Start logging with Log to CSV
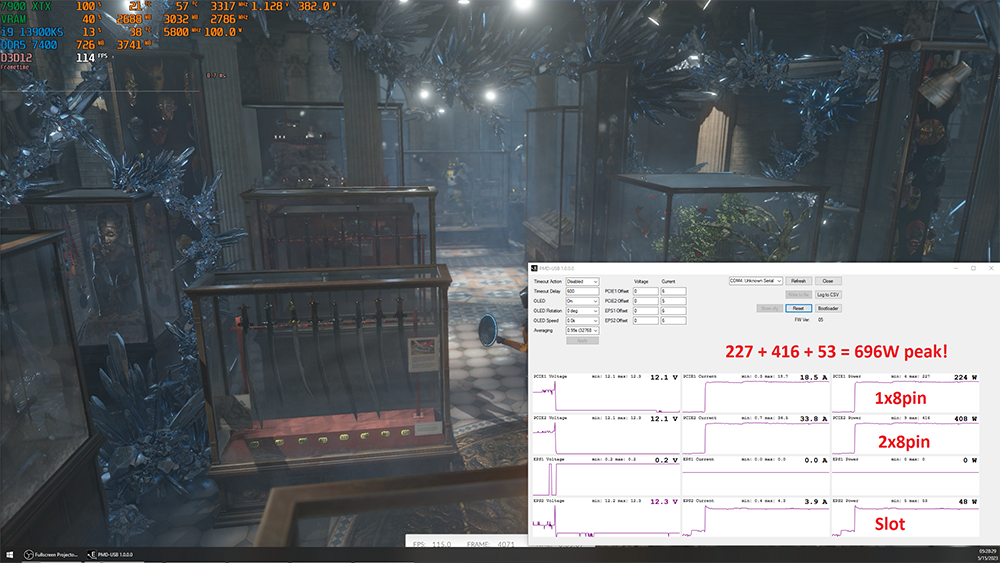Screen dimensions: 1000x563 coord(828,295)
